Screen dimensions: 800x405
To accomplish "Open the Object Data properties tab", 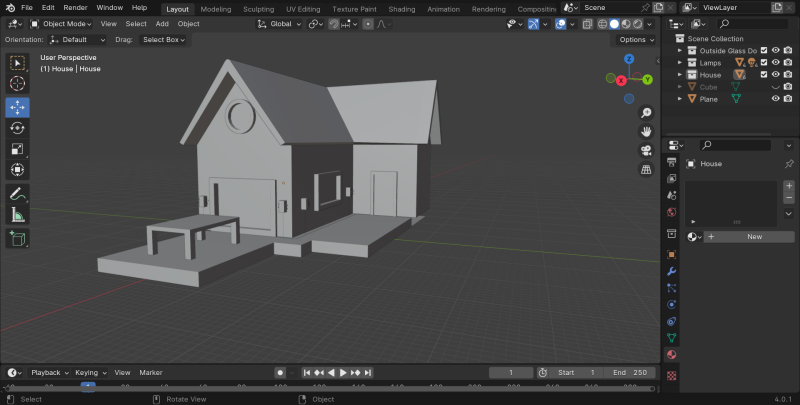I will click(x=671, y=338).
